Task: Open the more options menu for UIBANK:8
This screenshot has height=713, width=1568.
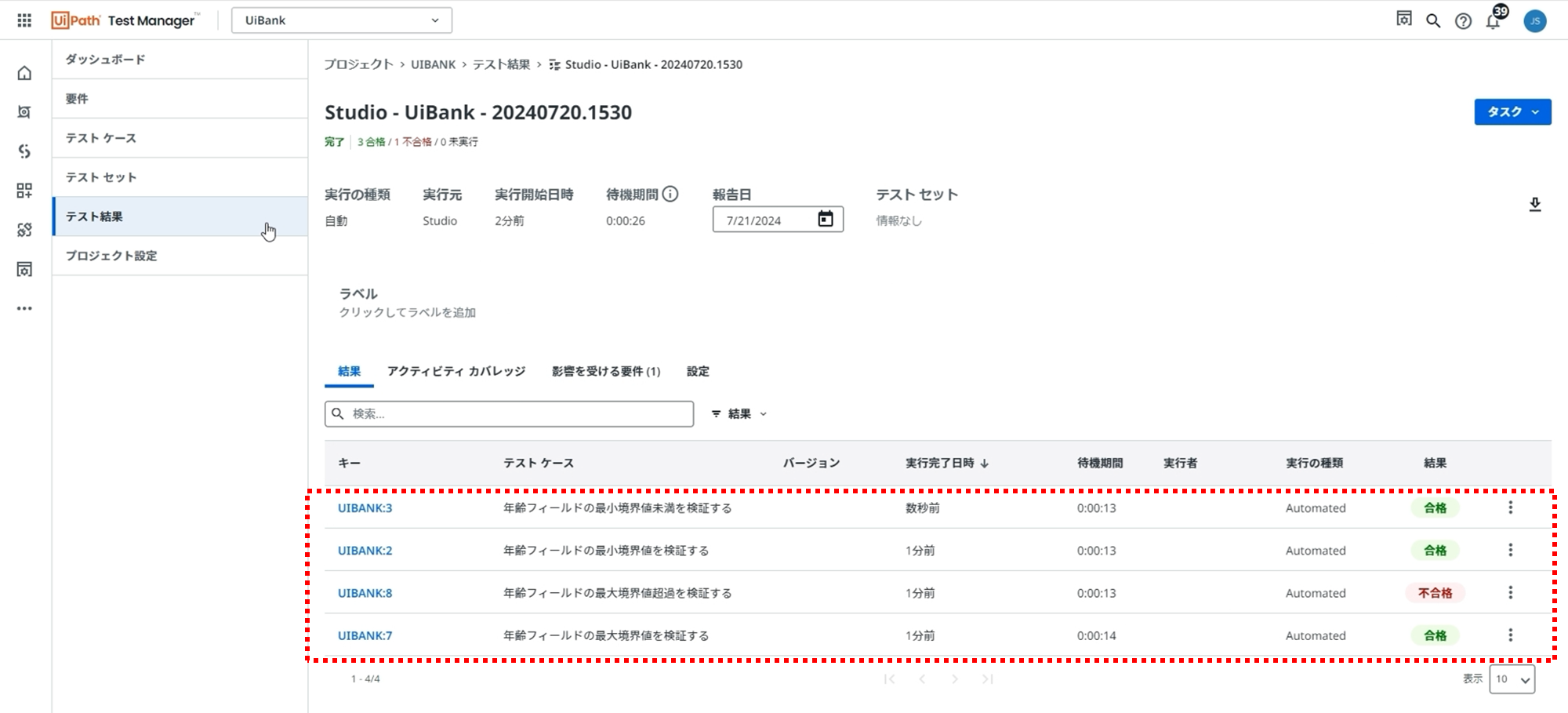Action: coord(1510,592)
